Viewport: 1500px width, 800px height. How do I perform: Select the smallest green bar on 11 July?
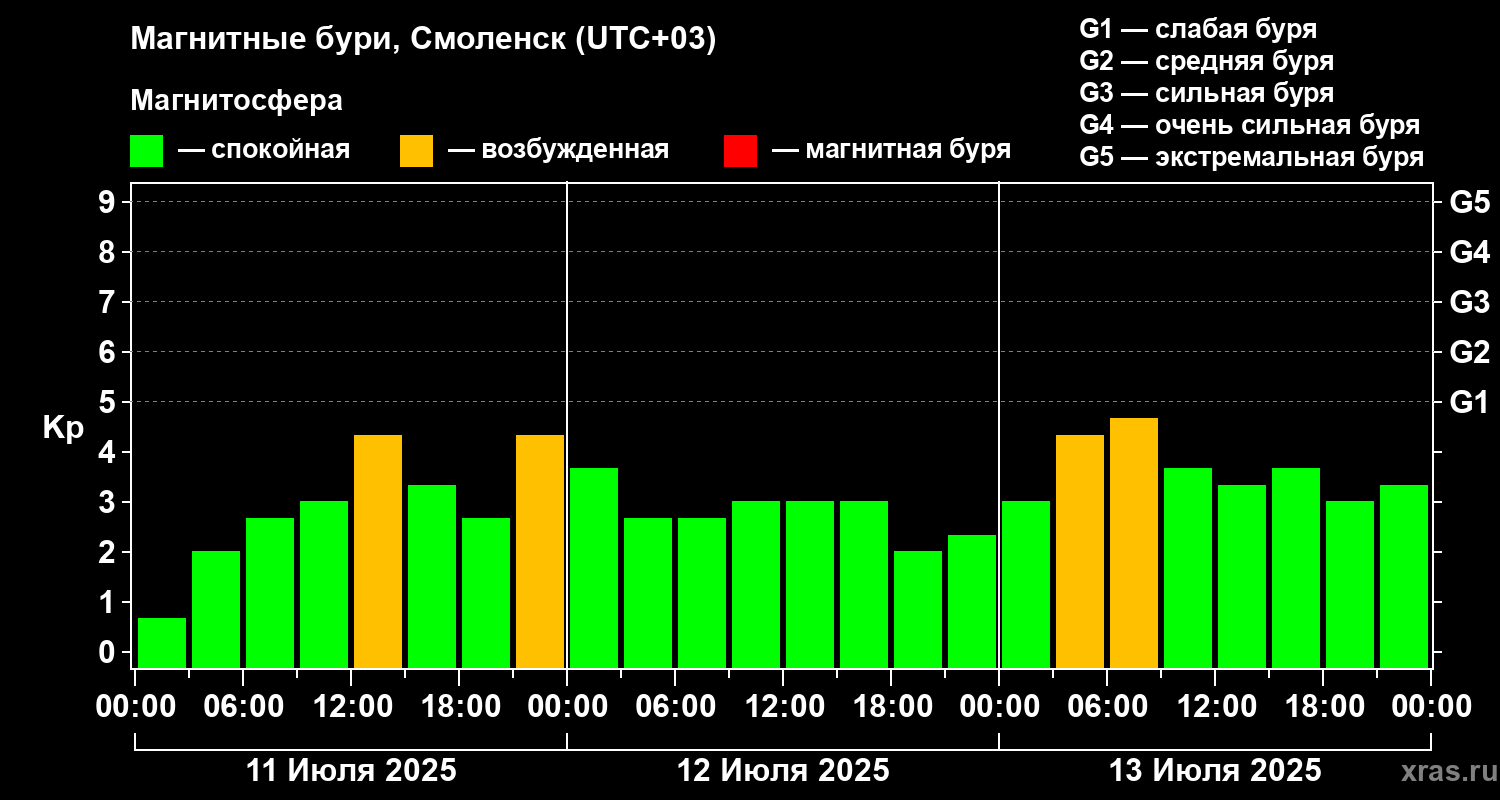point(162,643)
